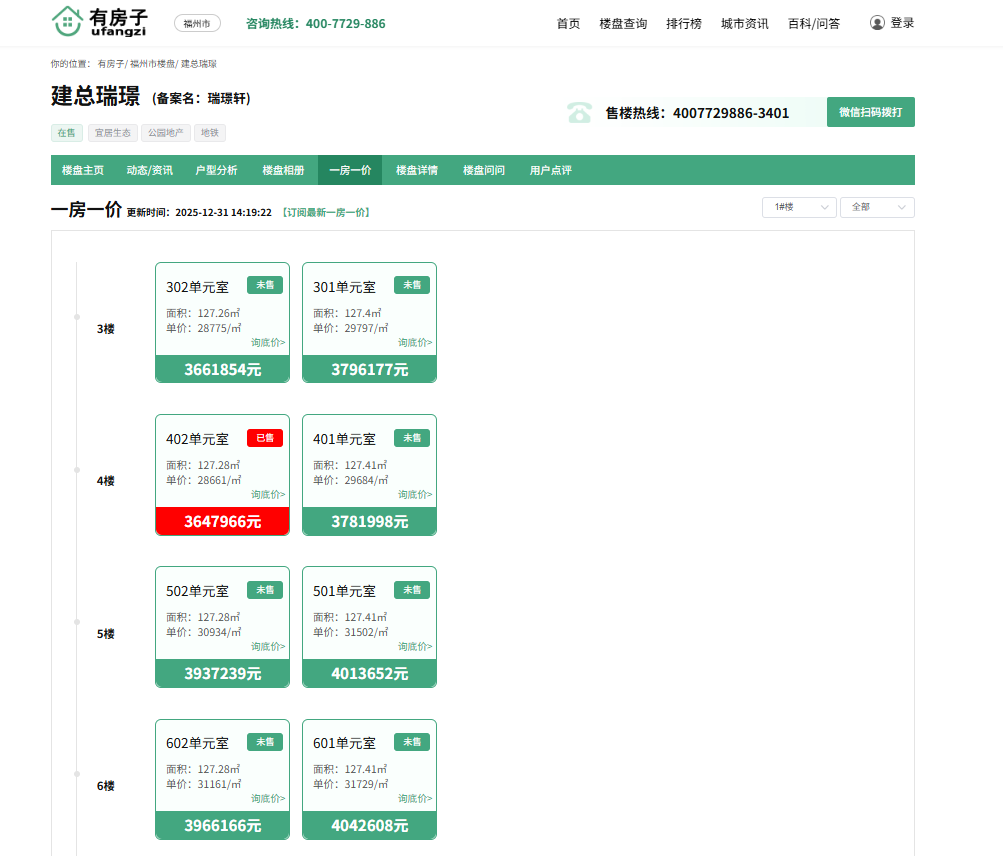Click the 公园地产 tag
This screenshot has width=1003, height=856.
[x=166, y=132]
